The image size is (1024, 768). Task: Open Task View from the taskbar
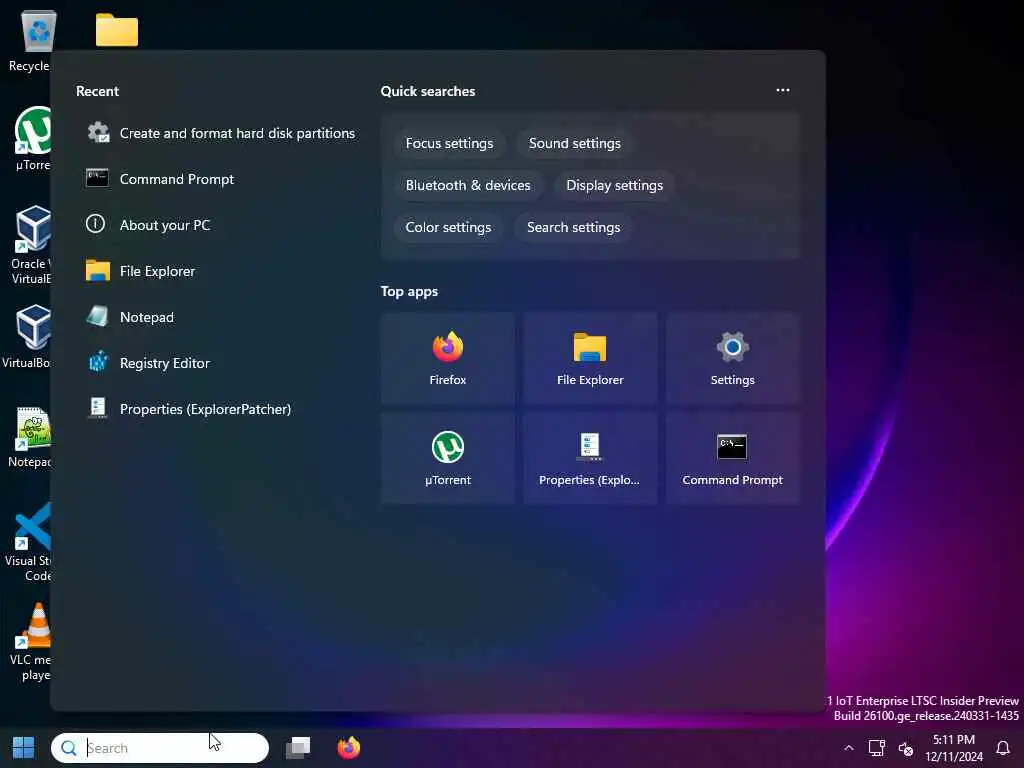pyautogui.click(x=298, y=748)
